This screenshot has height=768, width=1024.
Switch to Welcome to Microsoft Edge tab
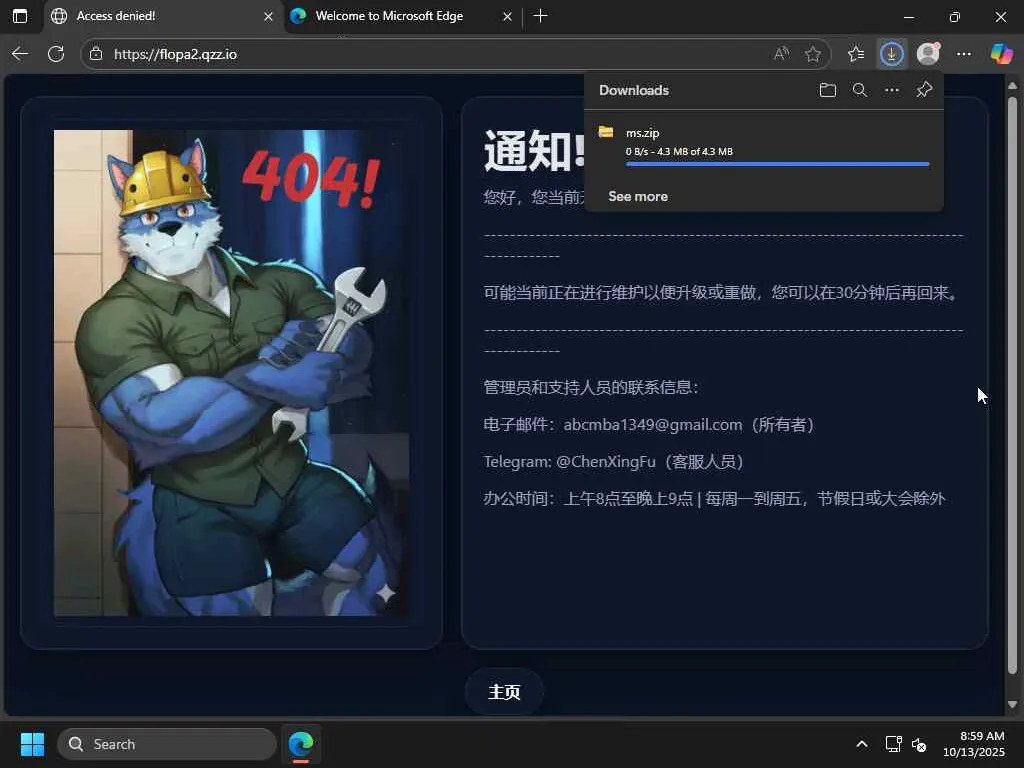click(x=402, y=16)
